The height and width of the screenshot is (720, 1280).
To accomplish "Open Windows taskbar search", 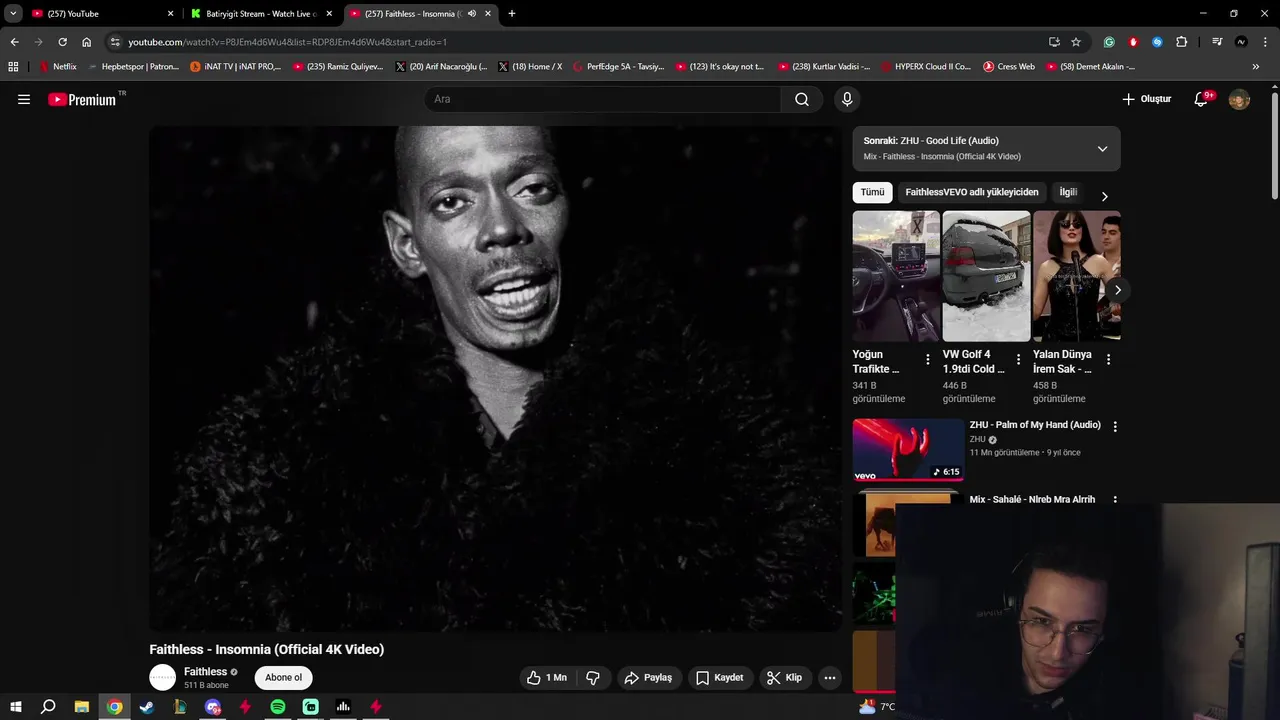I will 48,706.
